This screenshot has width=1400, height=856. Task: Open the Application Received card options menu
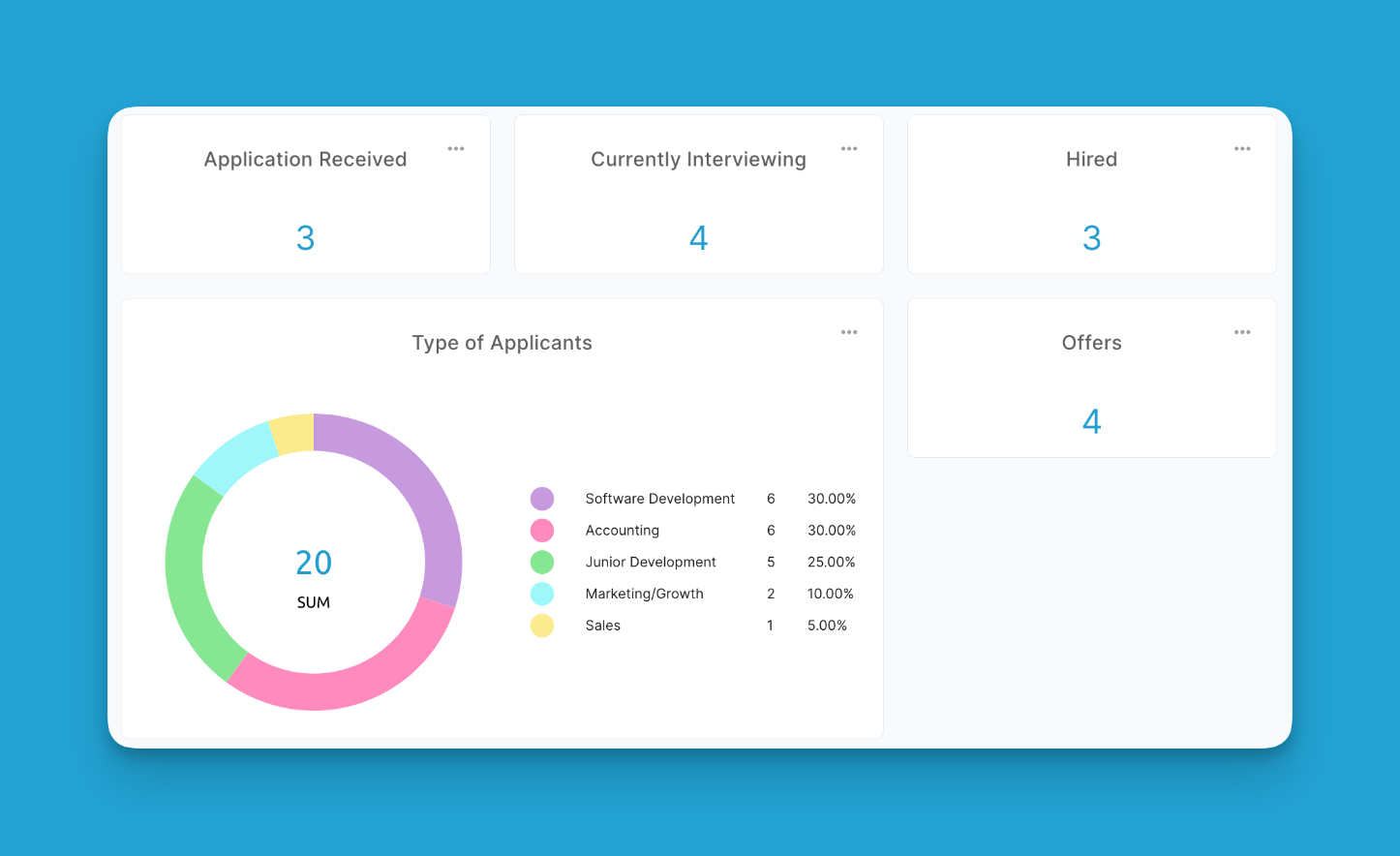[456, 149]
